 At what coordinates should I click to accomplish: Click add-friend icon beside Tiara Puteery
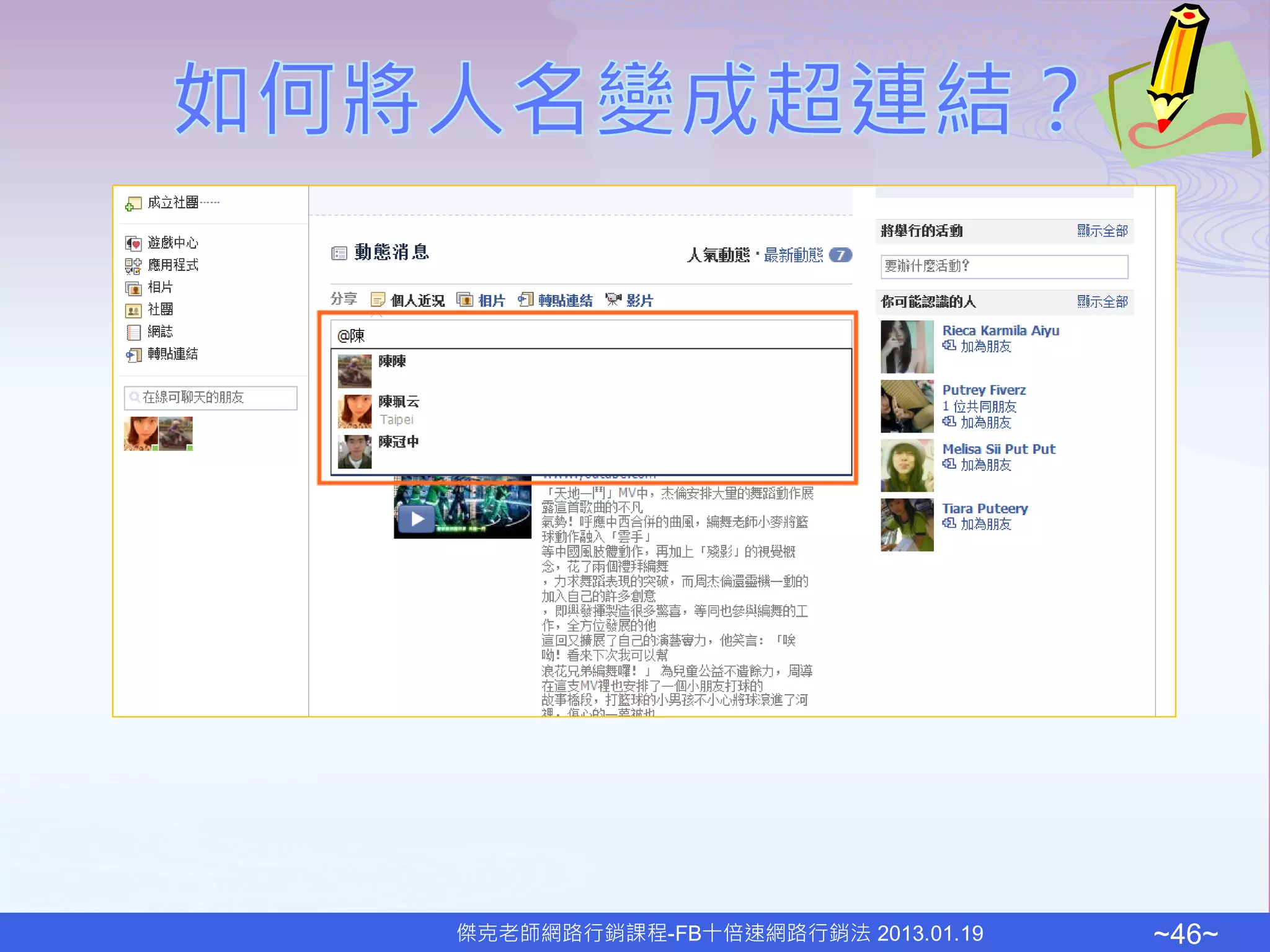[x=949, y=524]
